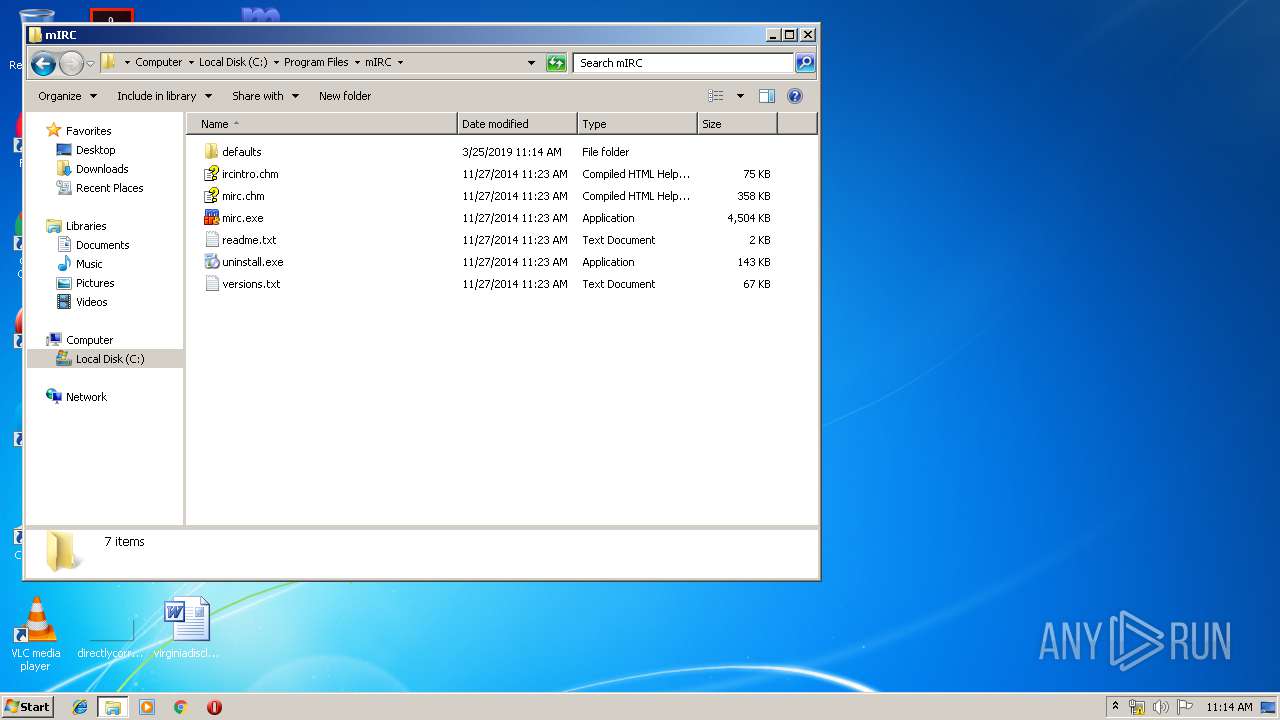Click the 3/25/2019 11:14 AM date for defaults
This screenshot has height=720, width=1280.
512,152
